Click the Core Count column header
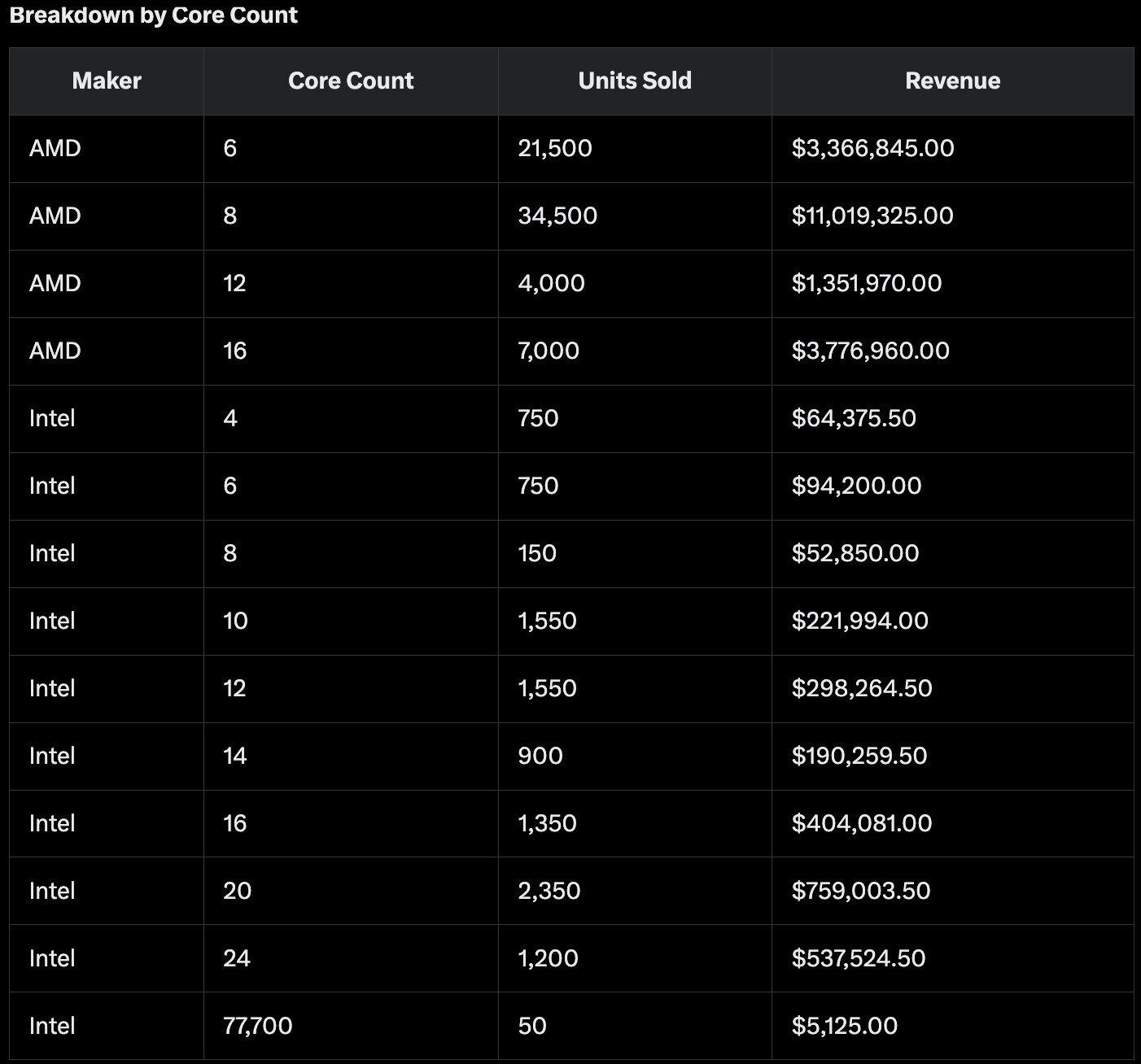Screen dimensions: 1141x1064 pyautogui.click(x=351, y=81)
